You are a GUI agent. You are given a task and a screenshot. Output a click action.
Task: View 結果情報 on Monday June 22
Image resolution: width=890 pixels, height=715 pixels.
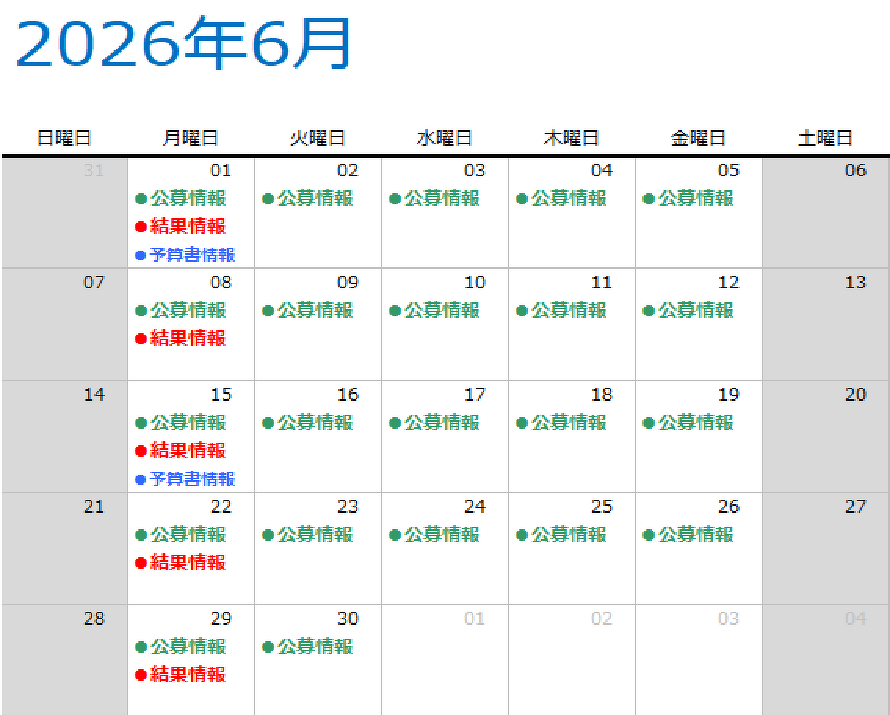click(187, 563)
